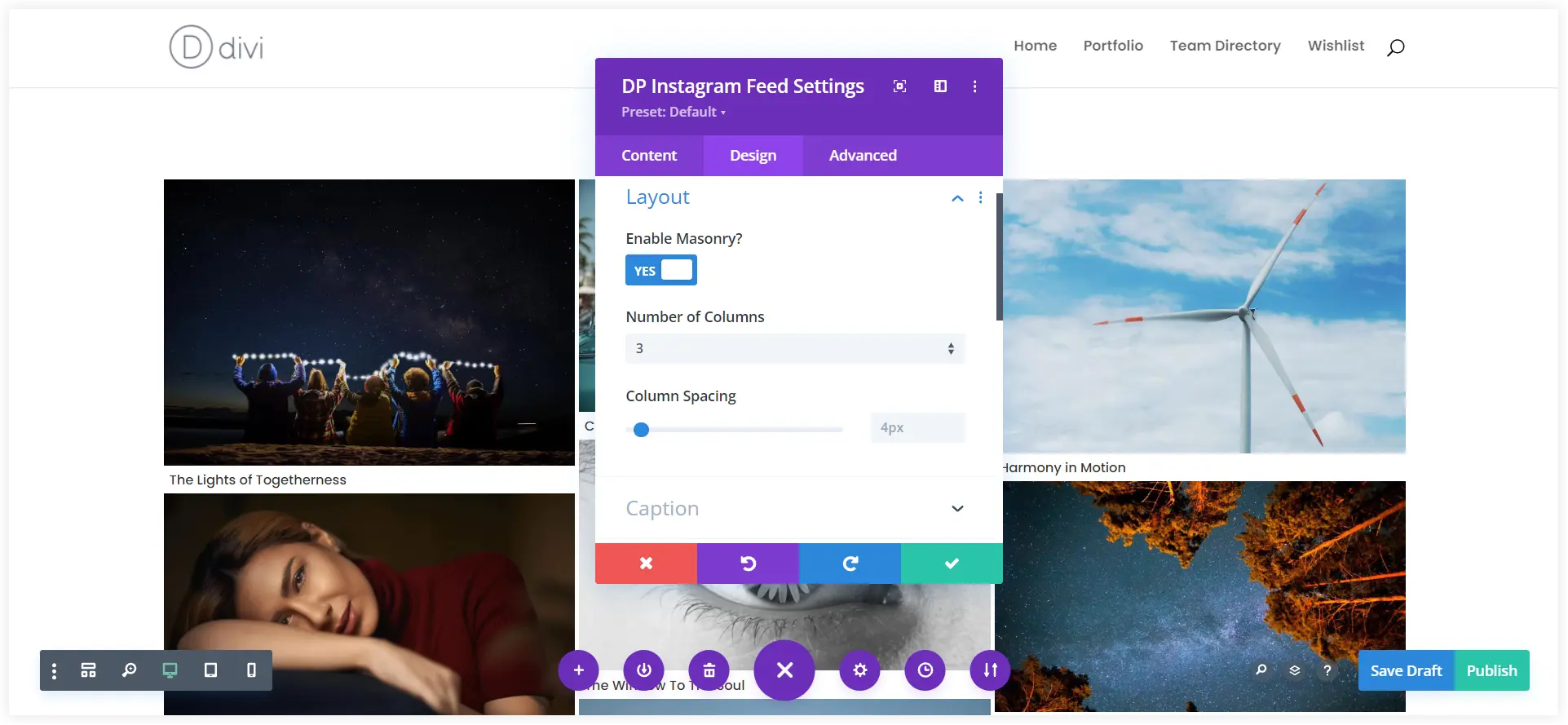The width and height of the screenshot is (1568, 725).
Task: Select desktop view mode
Action: coord(170,670)
